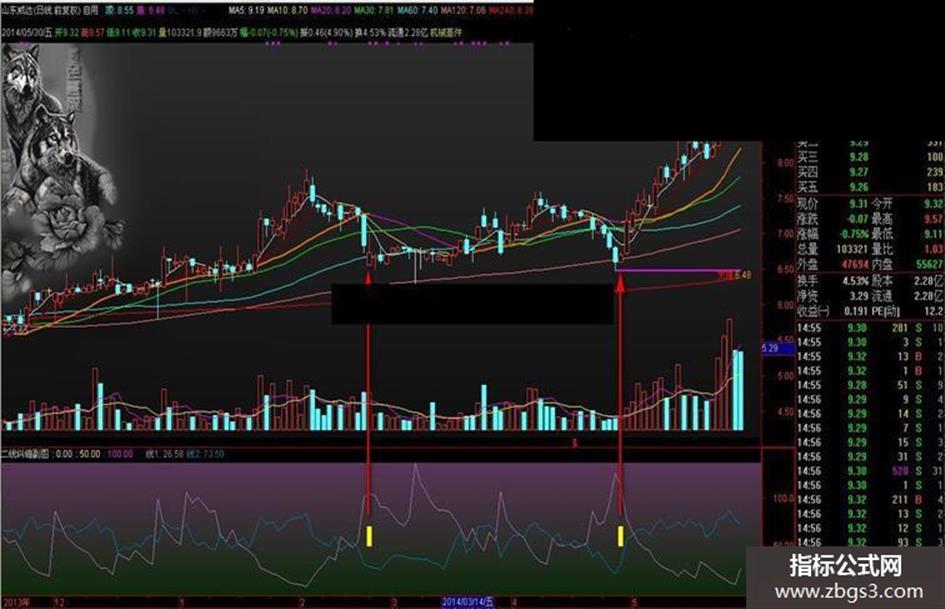Click the 2013年 label on time axis

[16, 602]
